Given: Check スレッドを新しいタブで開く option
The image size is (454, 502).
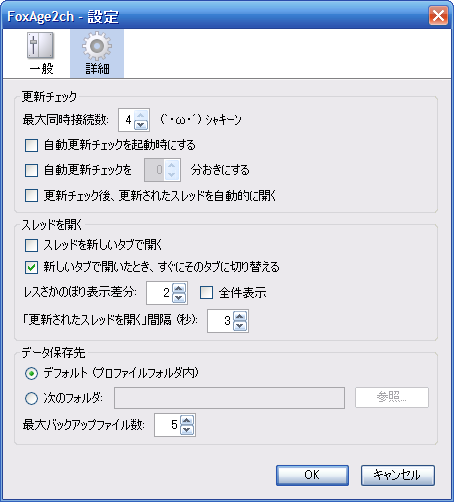Looking at the screenshot, I should 31,246.
